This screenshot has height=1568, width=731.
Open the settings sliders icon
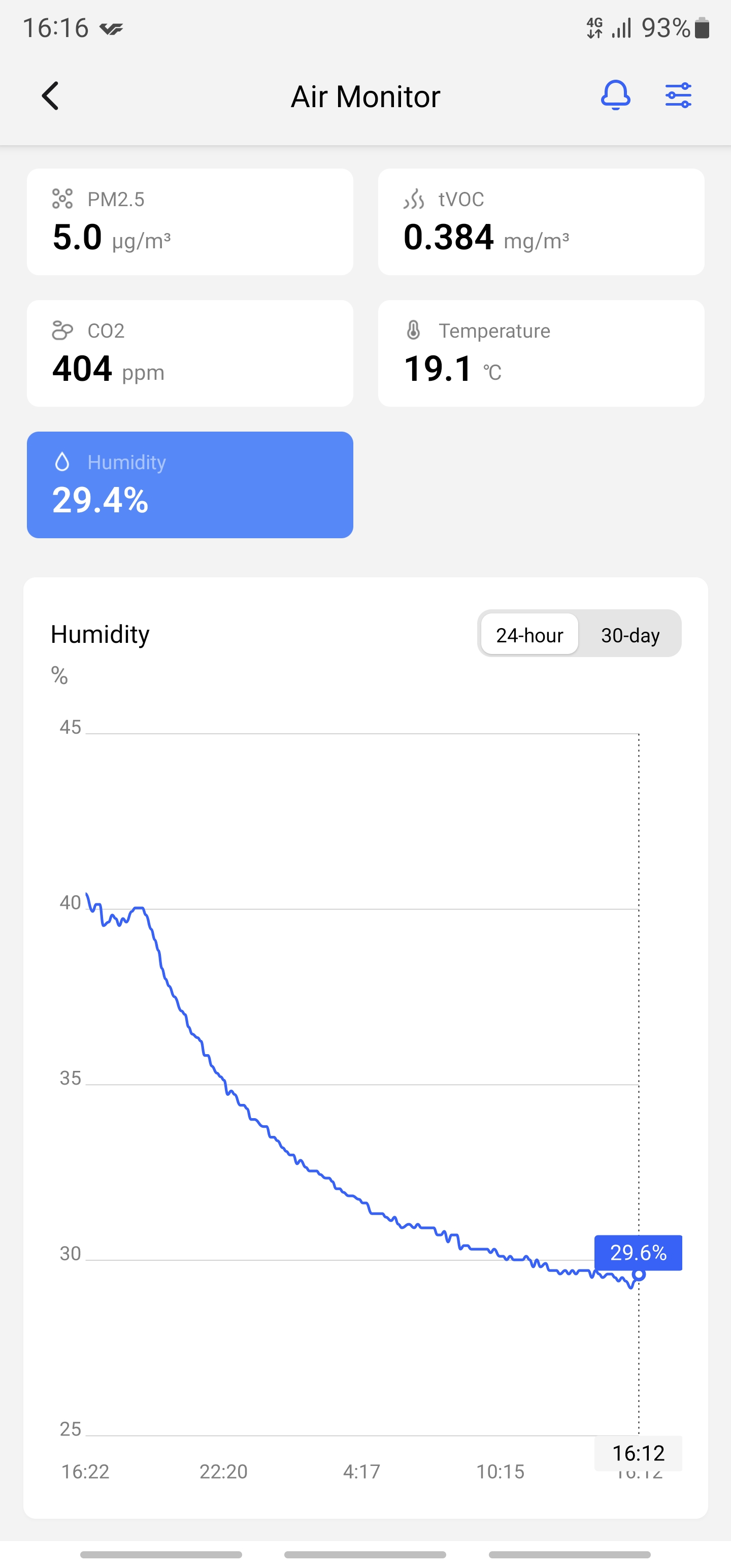[678, 95]
